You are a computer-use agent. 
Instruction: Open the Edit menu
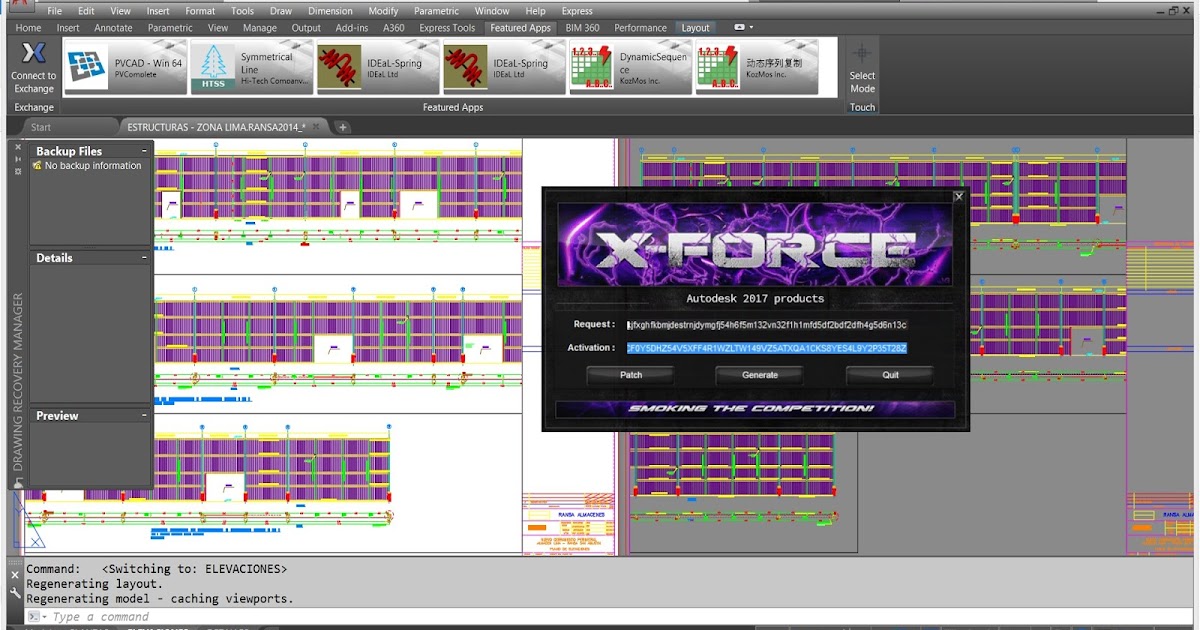[87, 11]
